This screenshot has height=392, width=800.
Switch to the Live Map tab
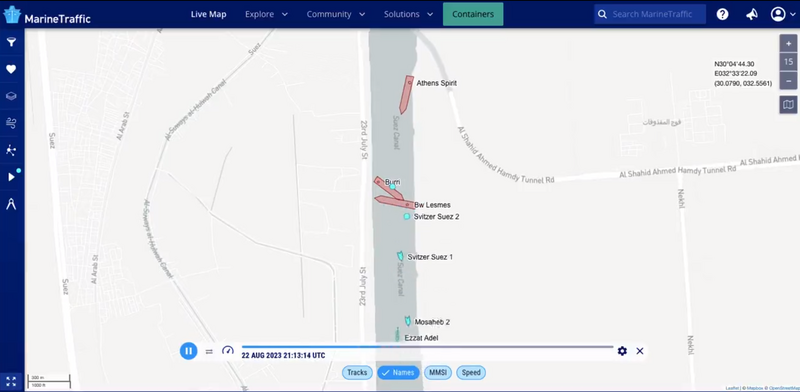[x=209, y=14]
